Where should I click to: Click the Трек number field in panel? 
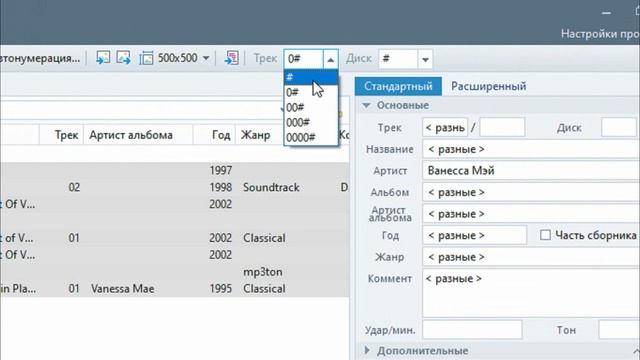point(445,128)
